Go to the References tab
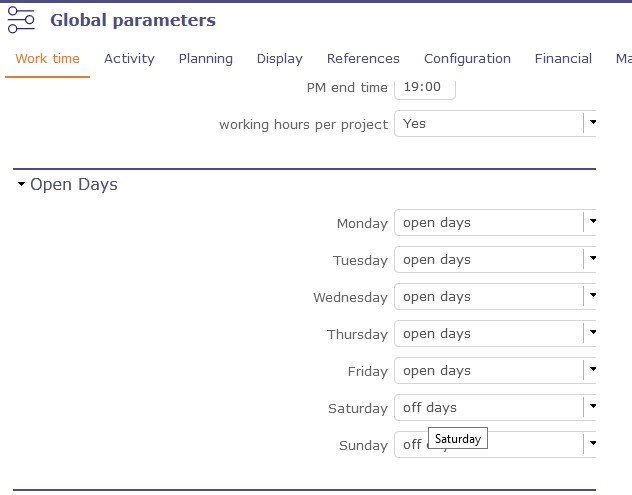632x495 pixels. [x=363, y=59]
